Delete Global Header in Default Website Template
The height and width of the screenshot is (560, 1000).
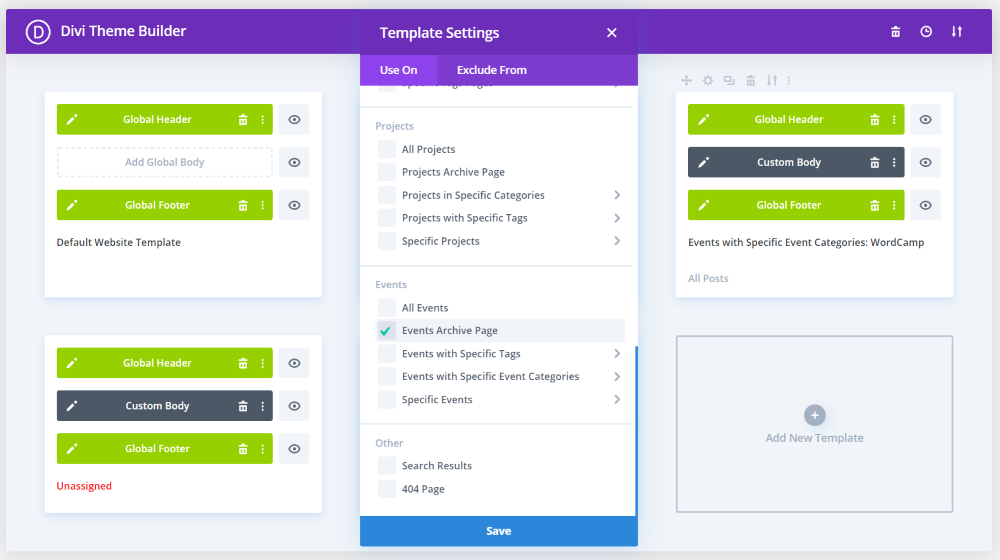coord(243,119)
